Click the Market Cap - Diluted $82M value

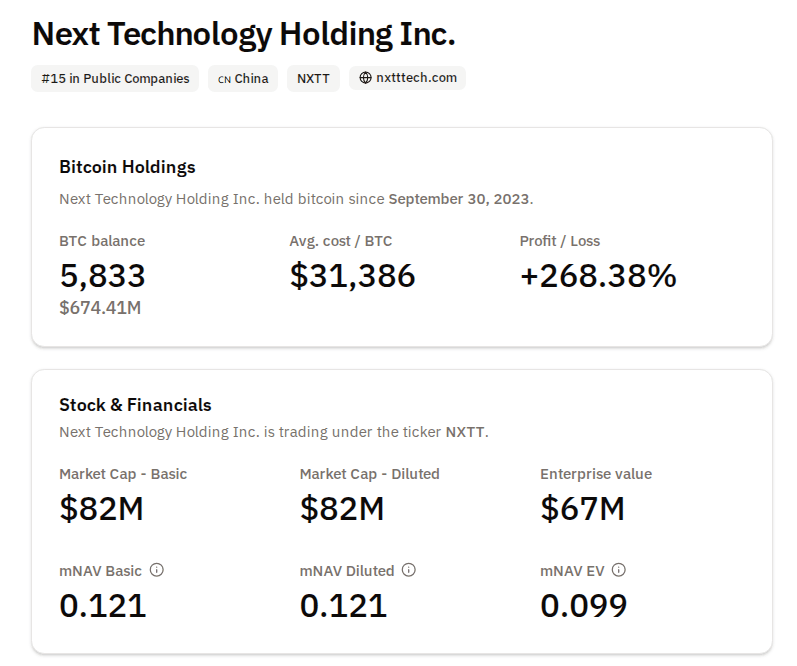tap(342, 508)
